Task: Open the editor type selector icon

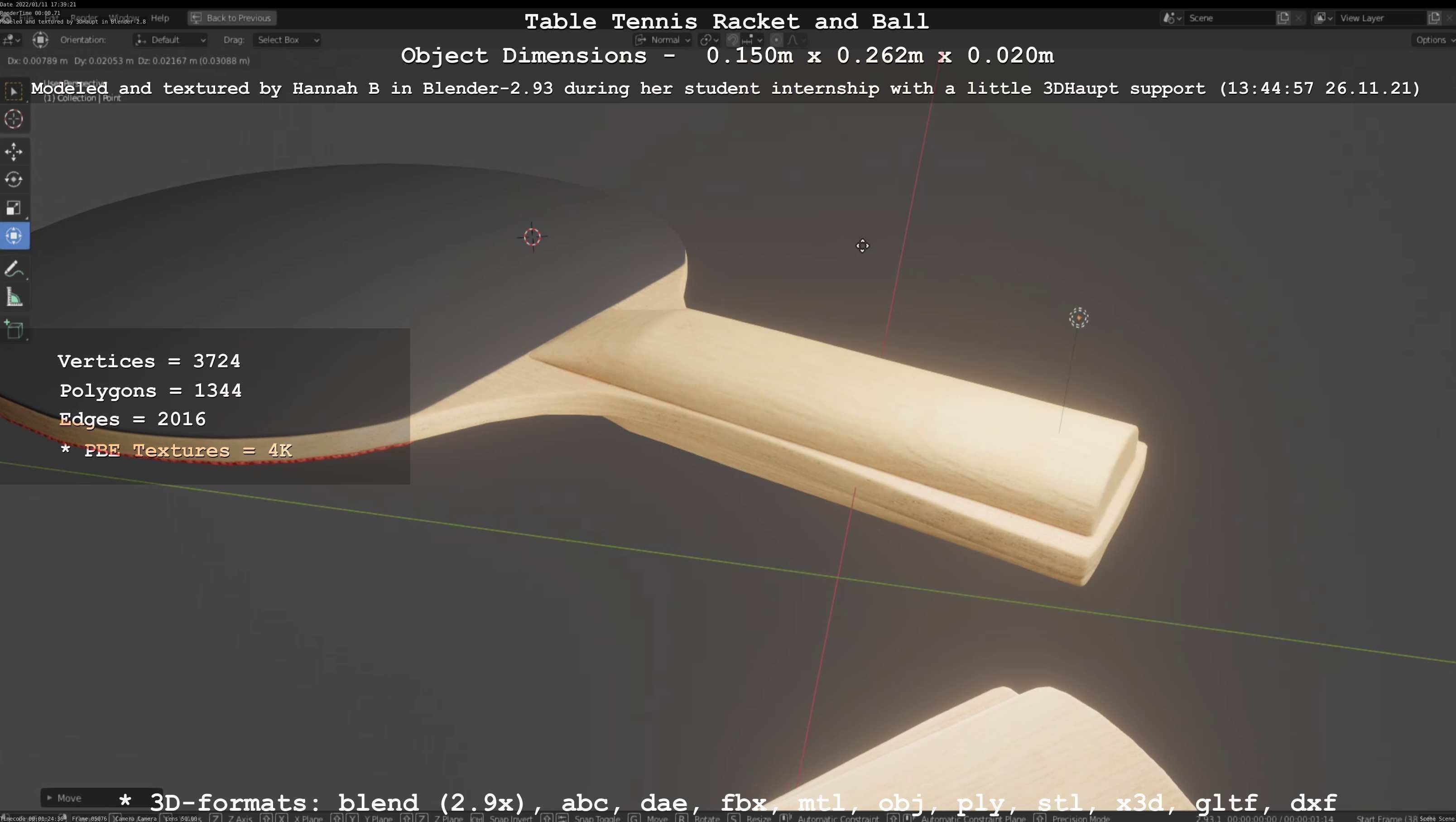Action: point(11,39)
